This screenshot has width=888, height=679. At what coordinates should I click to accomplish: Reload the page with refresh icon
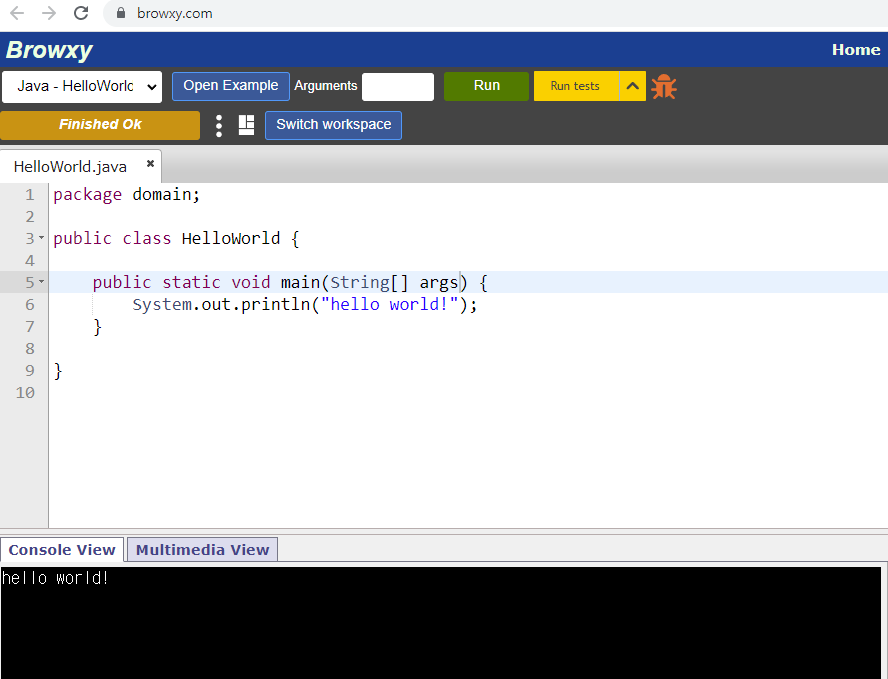point(82,13)
